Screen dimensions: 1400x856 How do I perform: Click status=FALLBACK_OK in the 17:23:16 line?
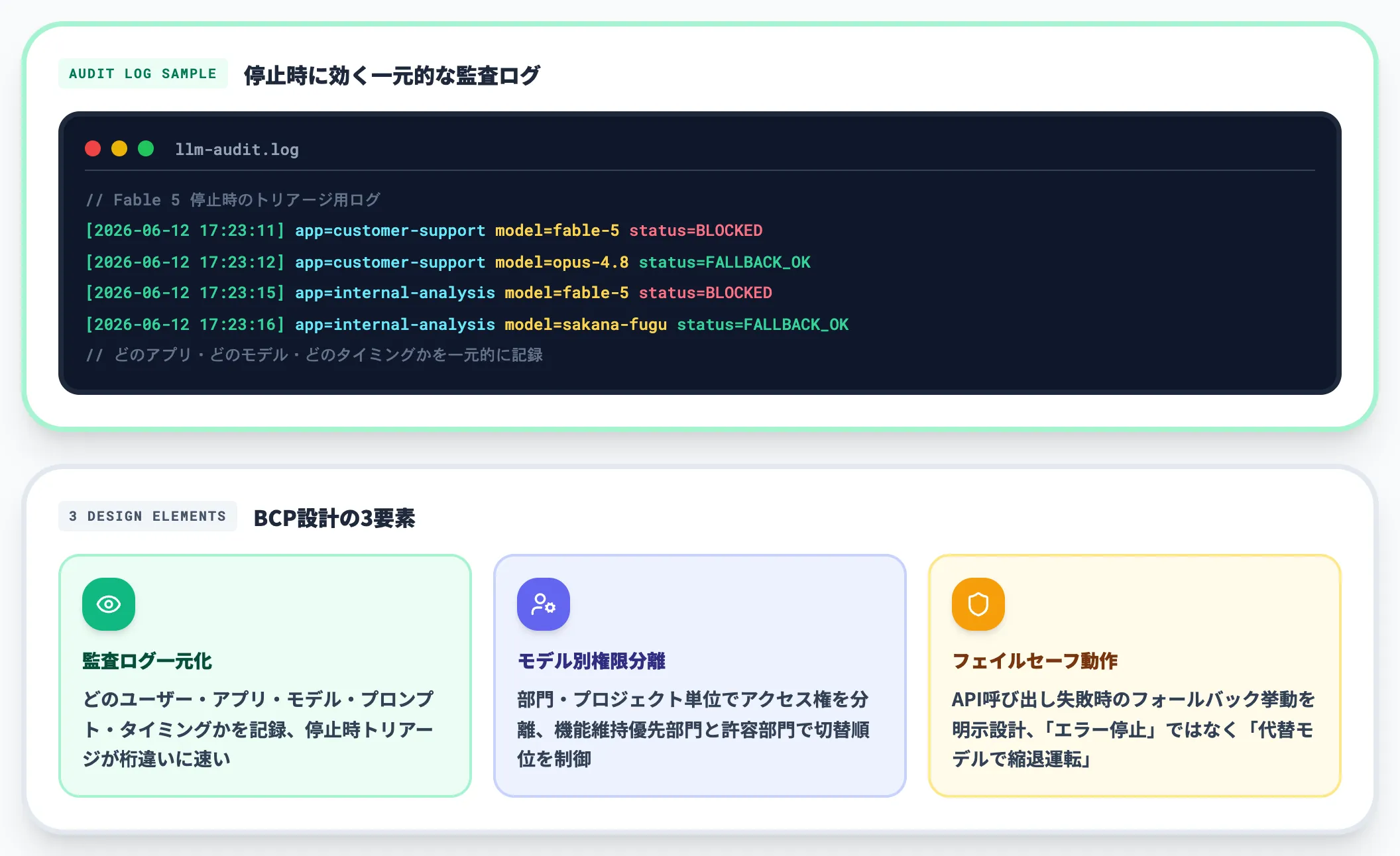[763, 325]
